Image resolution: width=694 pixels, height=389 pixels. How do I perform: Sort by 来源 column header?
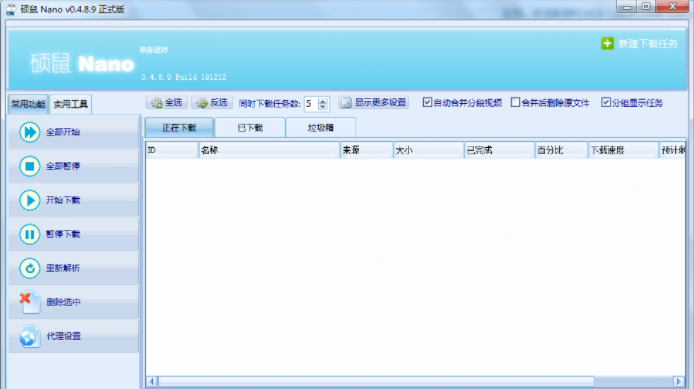366,150
